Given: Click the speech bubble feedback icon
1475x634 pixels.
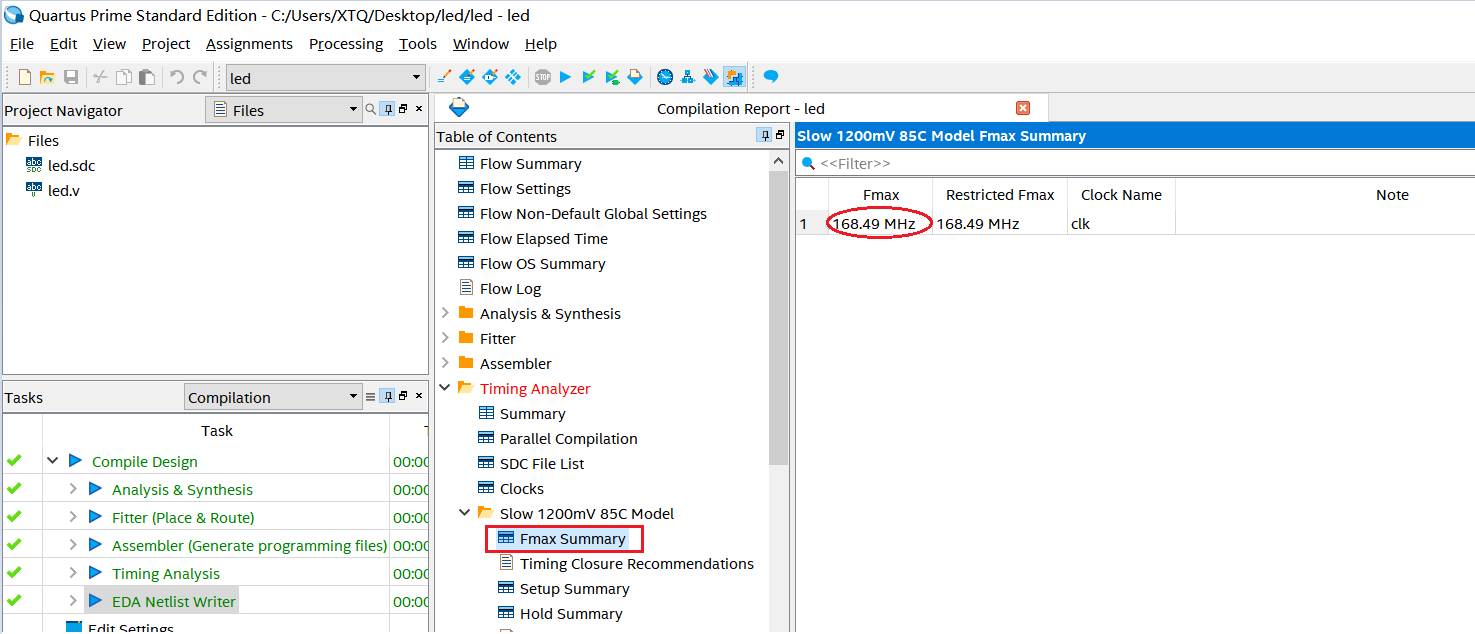Looking at the screenshot, I should [771, 77].
